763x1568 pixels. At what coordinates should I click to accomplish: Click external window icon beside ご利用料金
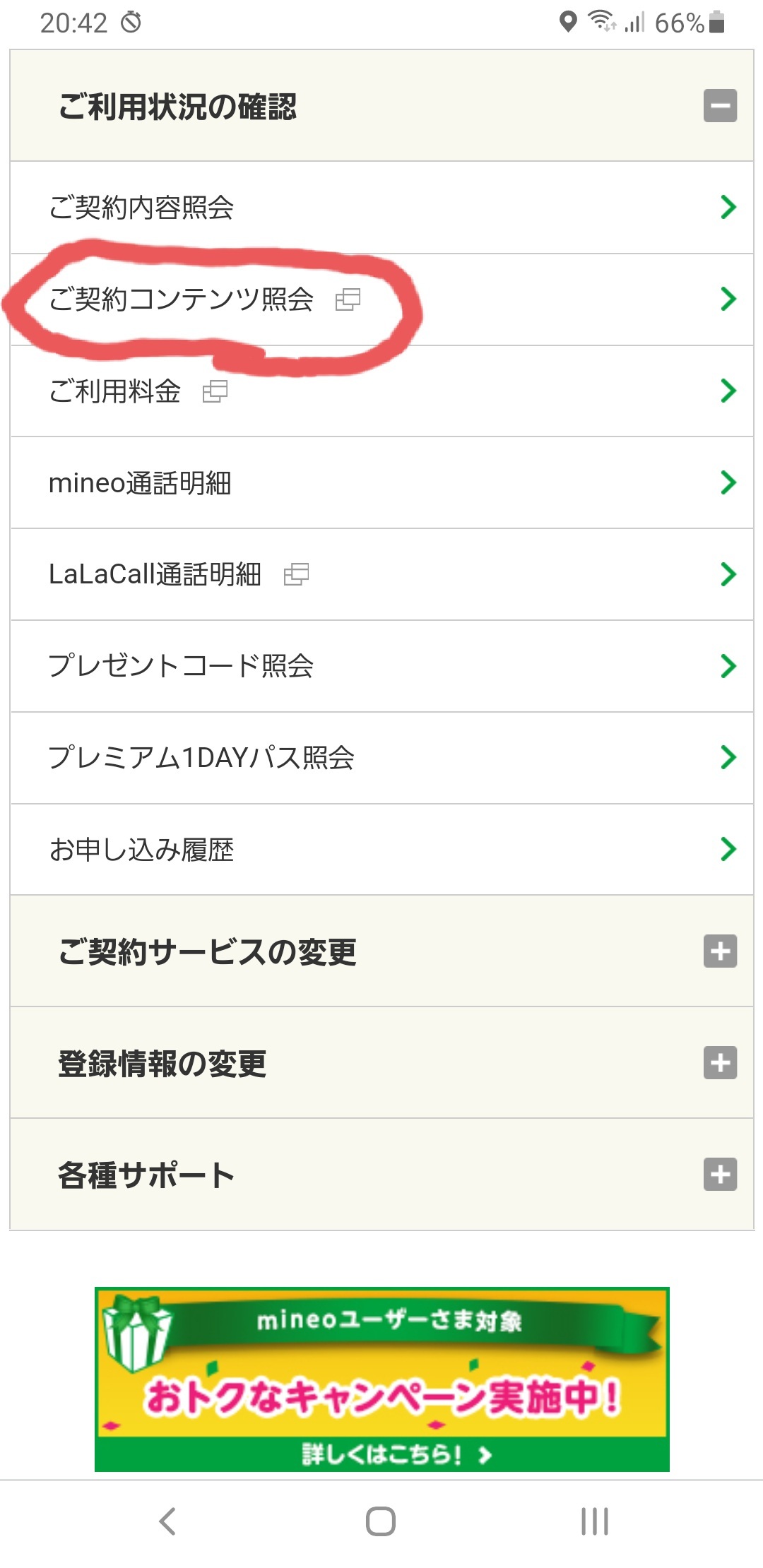(x=215, y=391)
